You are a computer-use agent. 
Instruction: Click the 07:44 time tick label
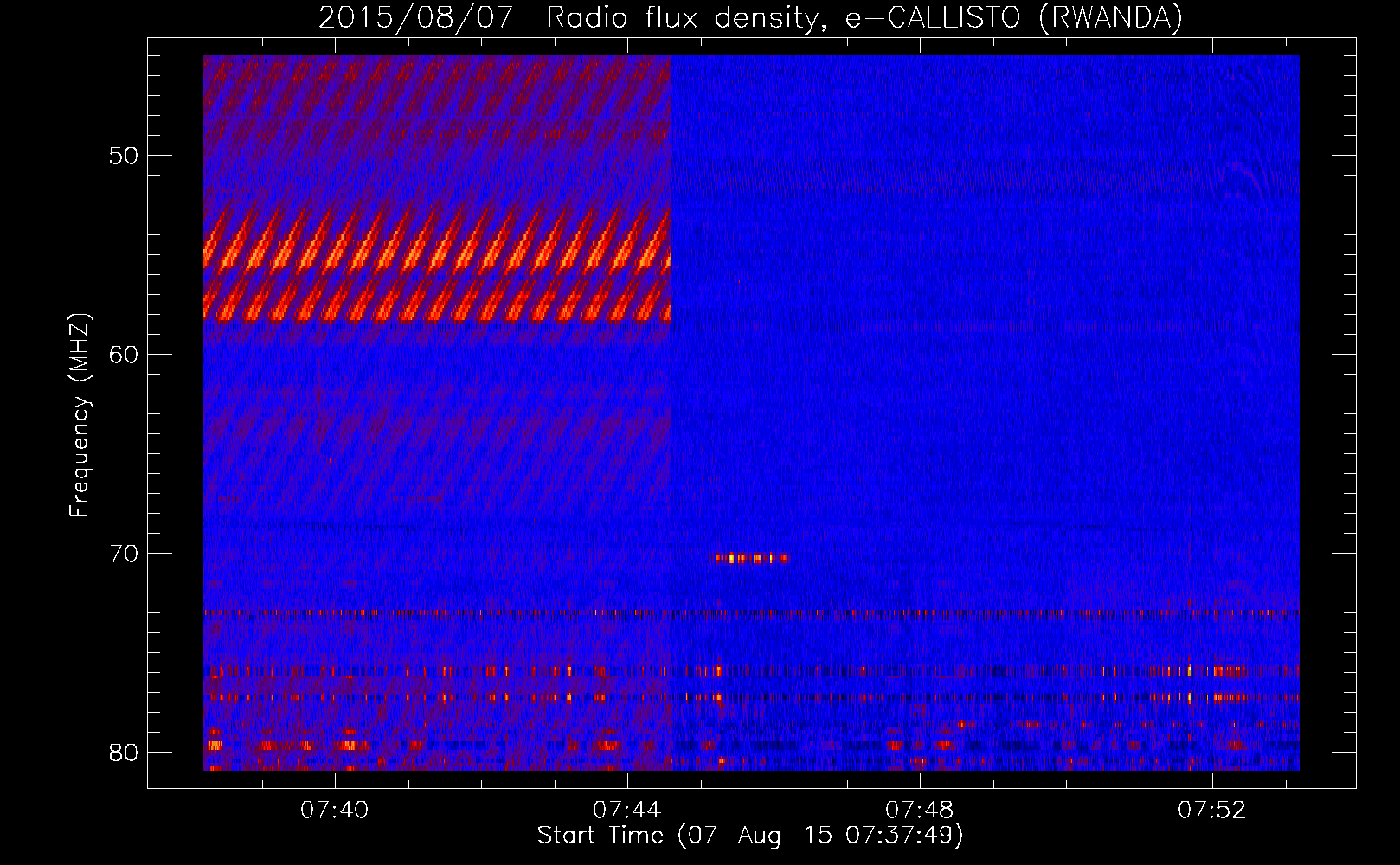coord(626,811)
